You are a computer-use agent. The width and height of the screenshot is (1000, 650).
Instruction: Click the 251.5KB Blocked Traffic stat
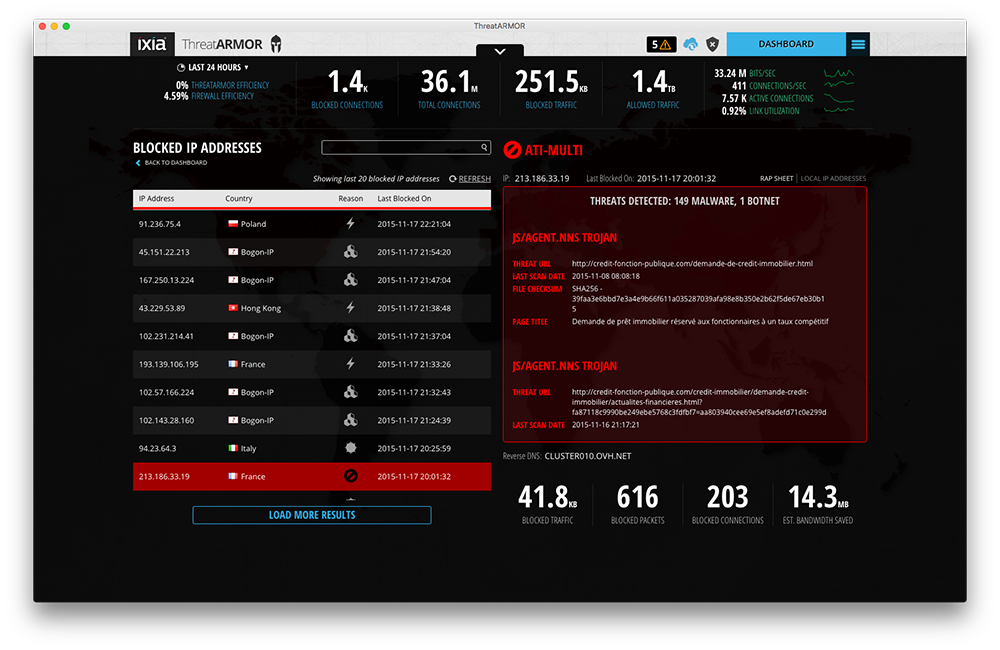[x=551, y=89]
